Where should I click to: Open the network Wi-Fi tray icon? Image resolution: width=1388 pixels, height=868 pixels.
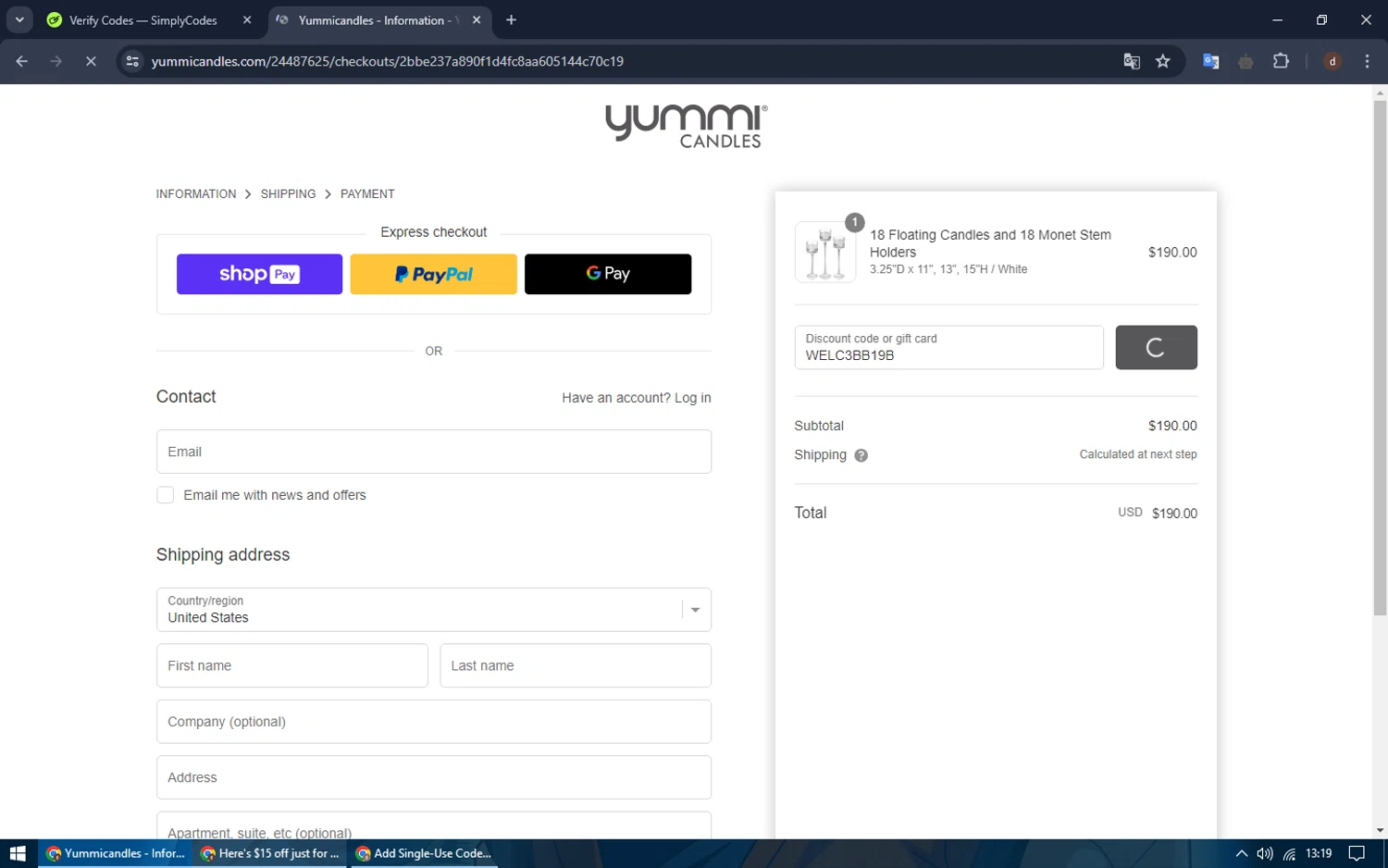point(1289,853)
